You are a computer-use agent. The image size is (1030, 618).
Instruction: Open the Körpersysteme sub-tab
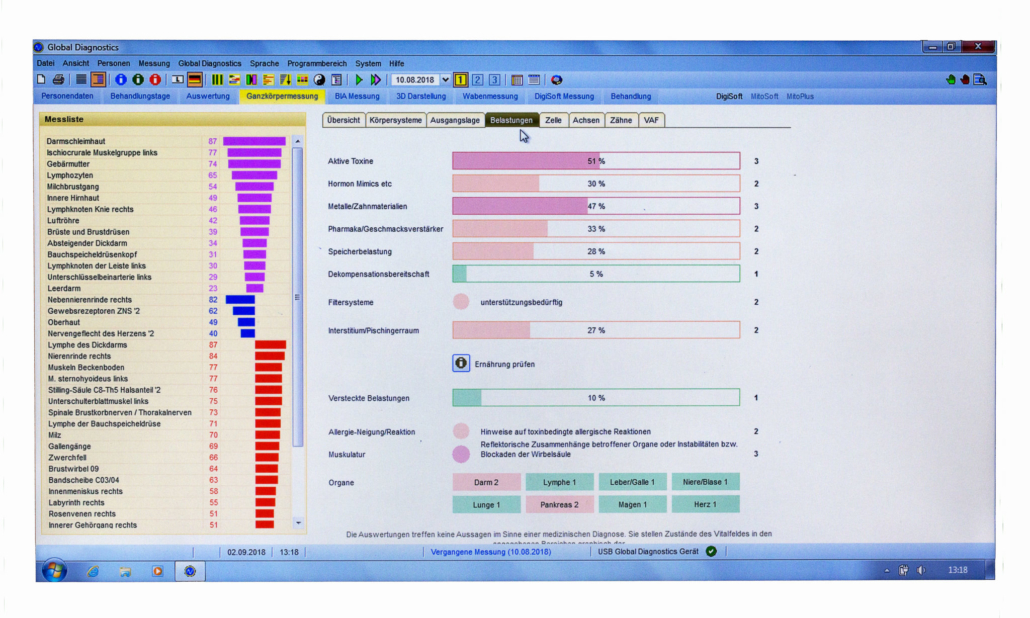coord(395,120)
